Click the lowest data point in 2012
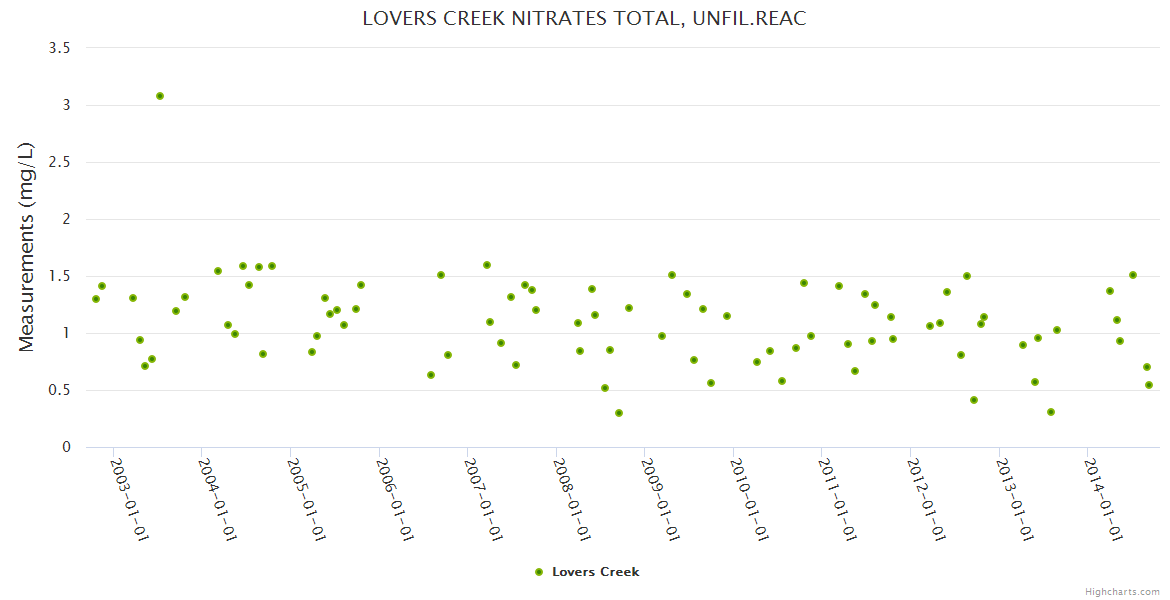 click(x=974, y=400)
